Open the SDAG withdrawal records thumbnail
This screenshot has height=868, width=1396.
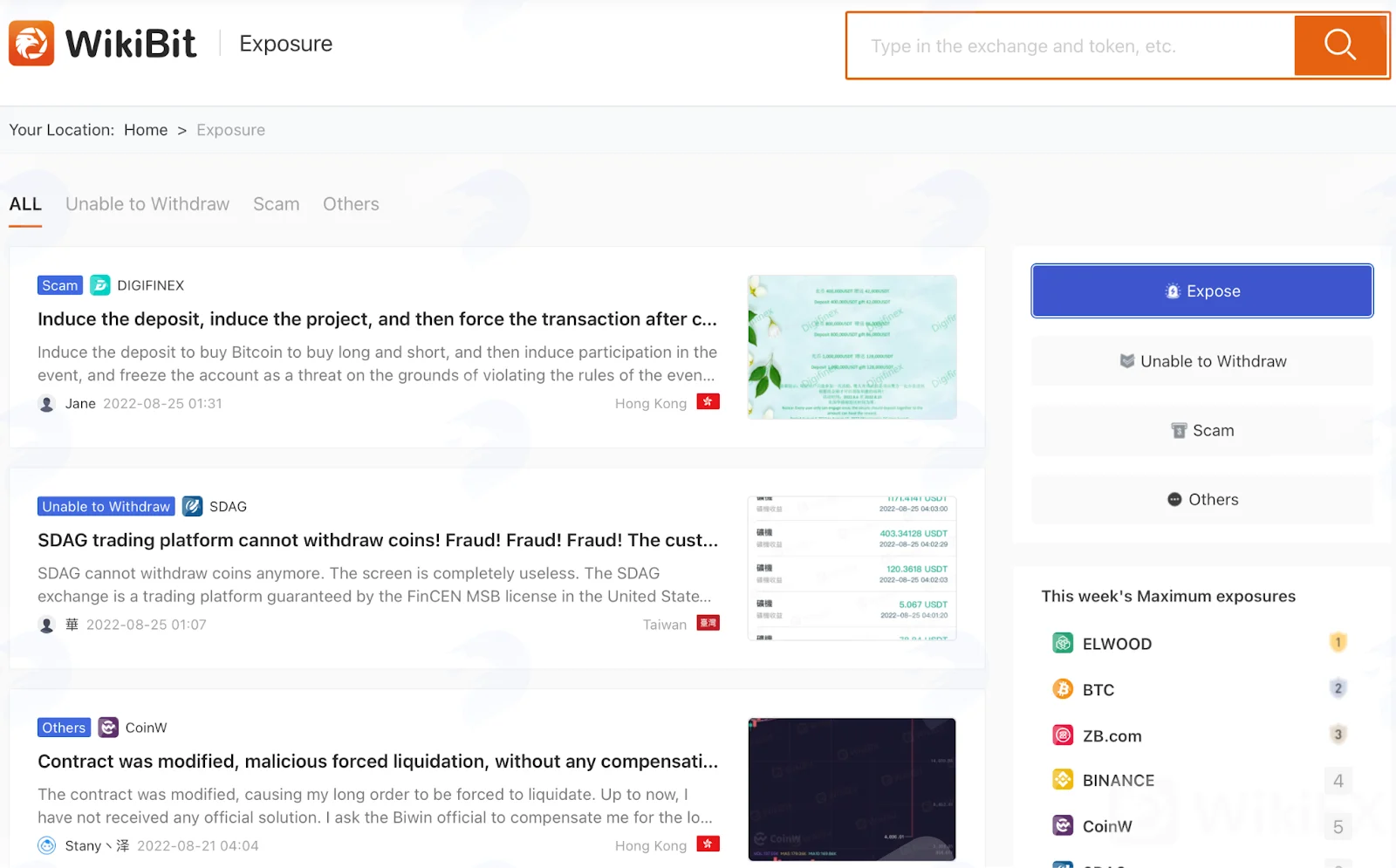852,568
